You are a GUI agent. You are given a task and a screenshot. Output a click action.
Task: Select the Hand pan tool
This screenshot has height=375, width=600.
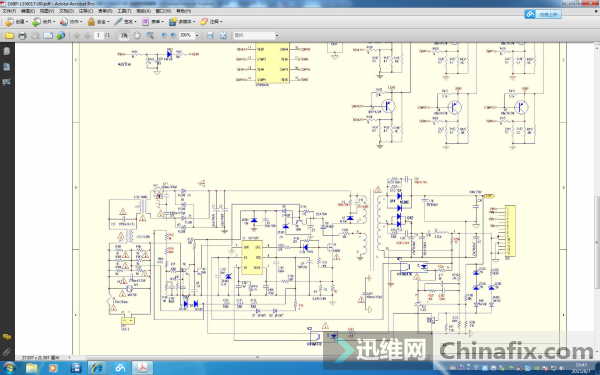point(137,36)
